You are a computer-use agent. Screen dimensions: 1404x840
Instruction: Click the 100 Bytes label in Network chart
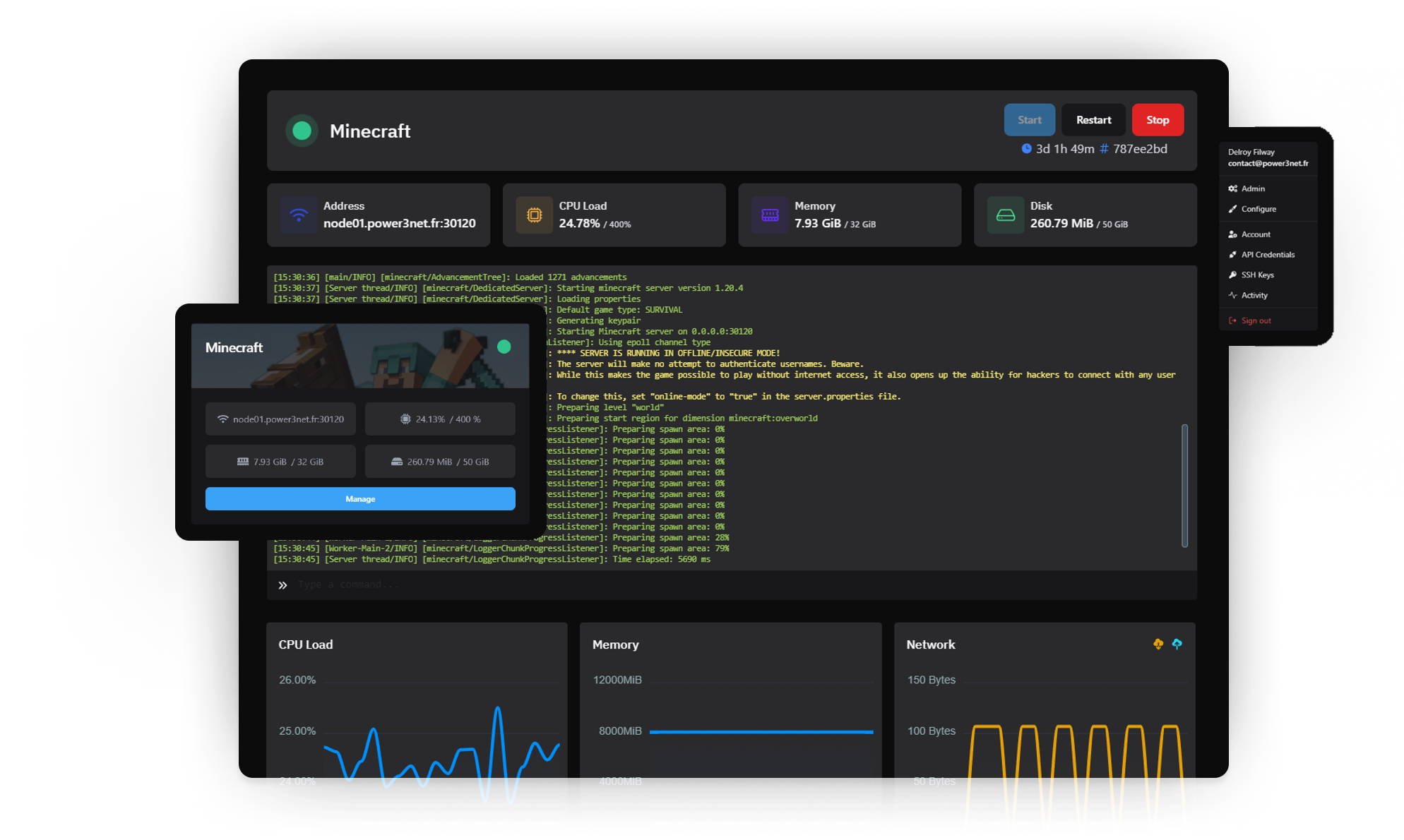pos(931,731)
